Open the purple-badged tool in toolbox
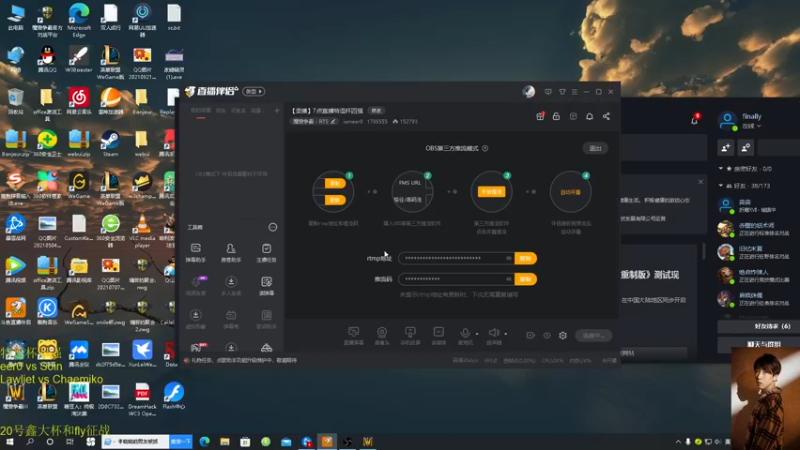This screenshot has width=800, height=450. point(196,286)
